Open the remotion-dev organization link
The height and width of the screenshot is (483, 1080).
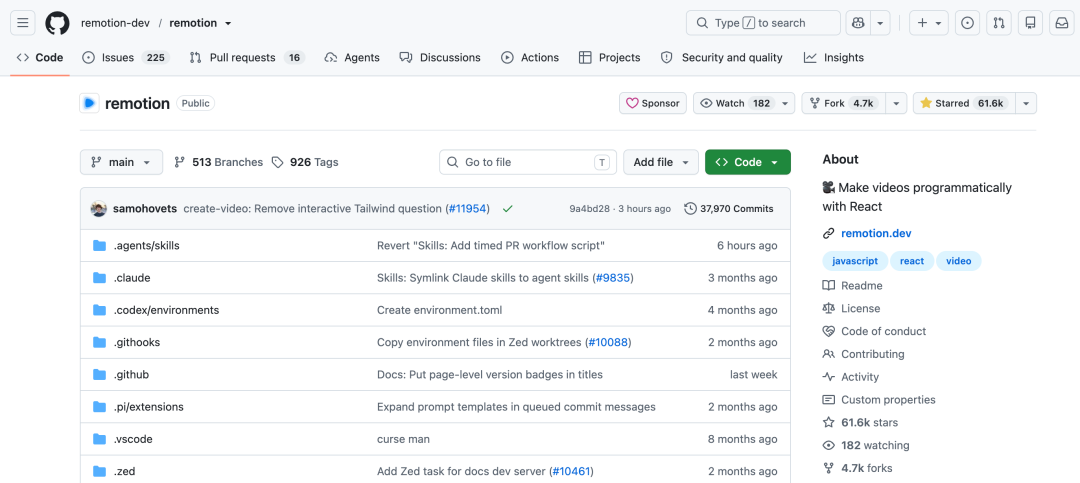coord(114,23)
